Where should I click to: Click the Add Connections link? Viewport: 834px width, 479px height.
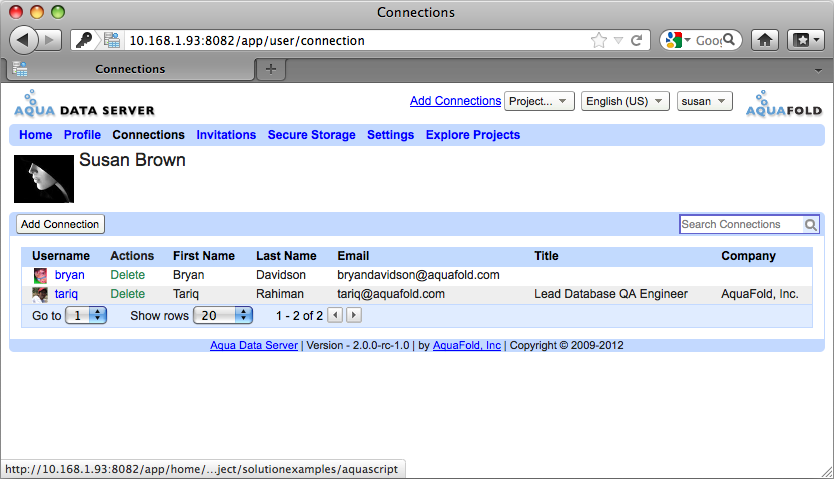[455, 101]
